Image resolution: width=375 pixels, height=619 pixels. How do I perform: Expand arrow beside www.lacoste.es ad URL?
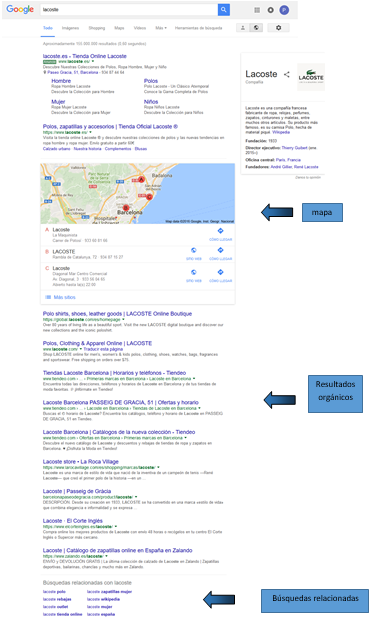click(93, 62)
